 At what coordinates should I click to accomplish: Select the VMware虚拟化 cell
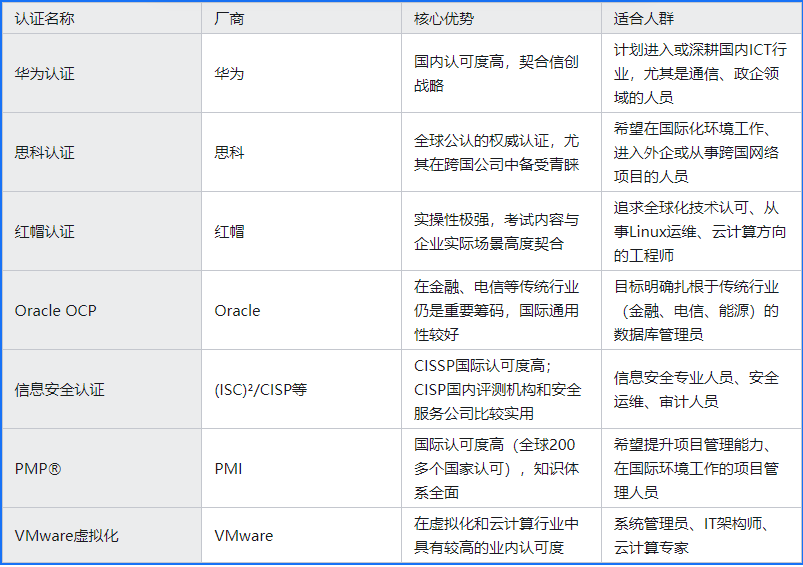(x=102, y=535)
